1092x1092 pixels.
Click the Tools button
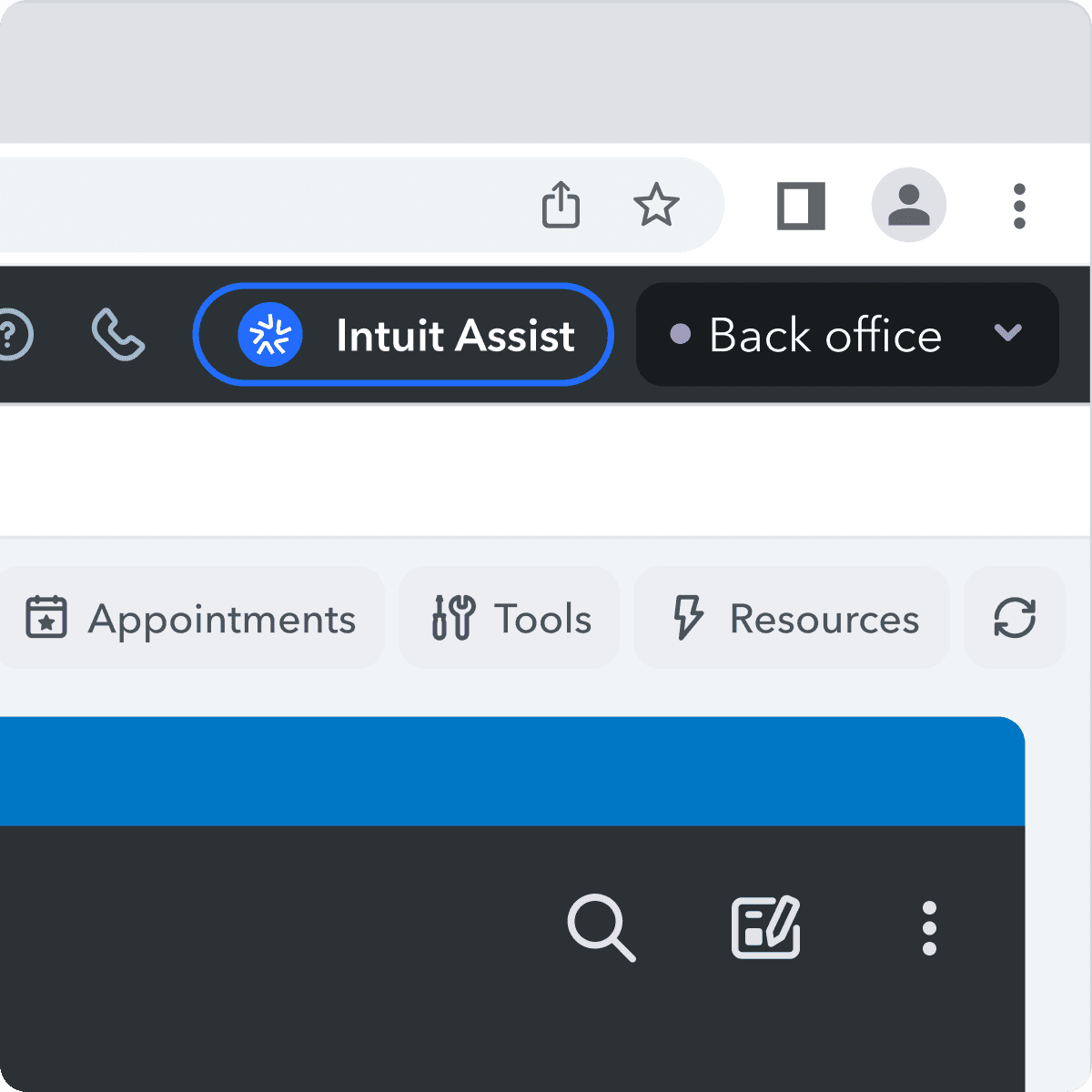510,618
